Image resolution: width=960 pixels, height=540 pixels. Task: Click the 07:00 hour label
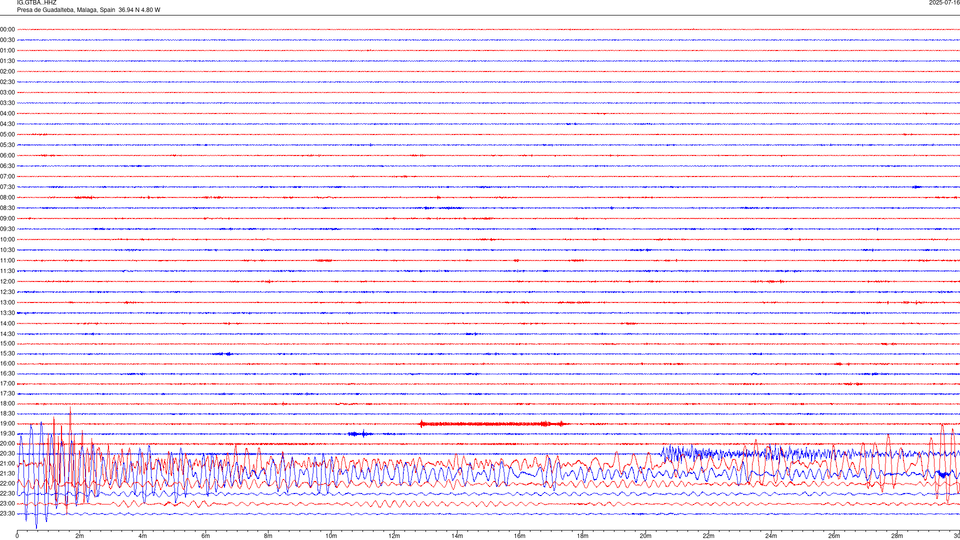tap(7, 176)
